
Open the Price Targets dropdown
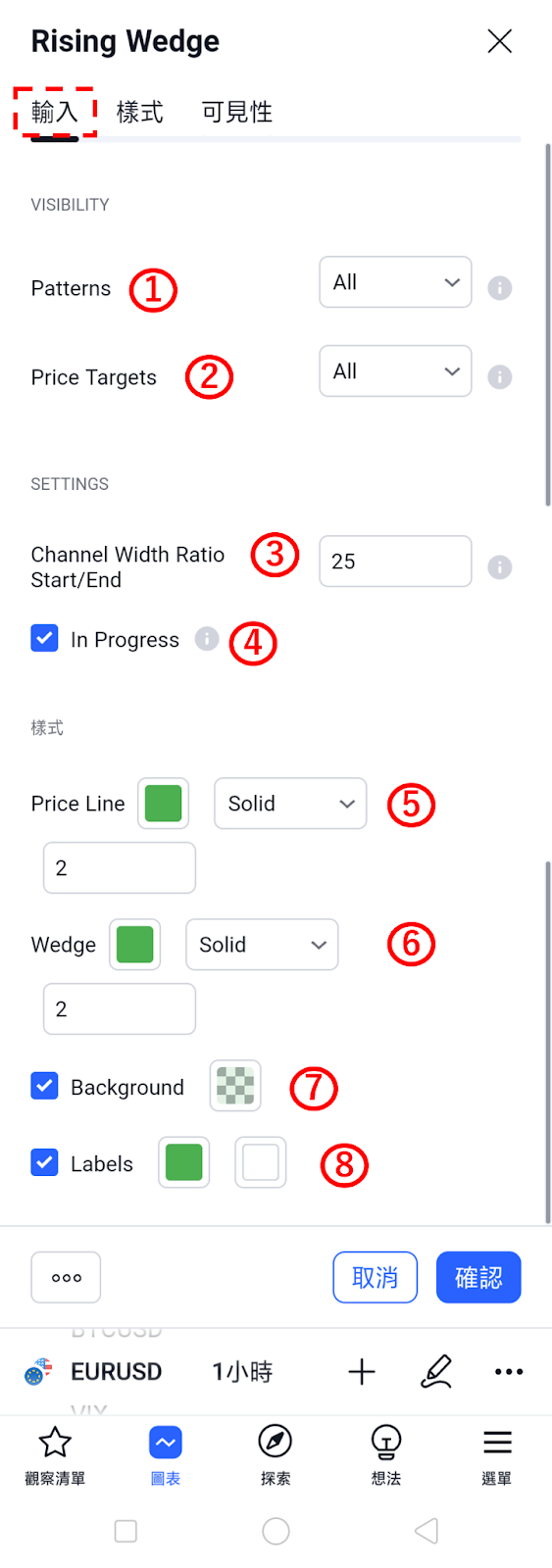point(395,371)
